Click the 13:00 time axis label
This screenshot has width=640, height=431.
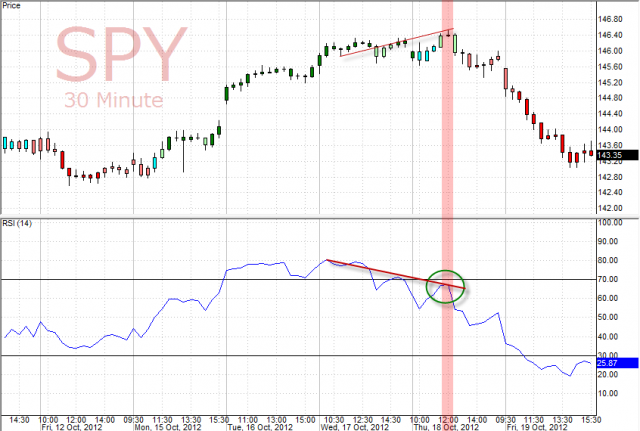277,420
